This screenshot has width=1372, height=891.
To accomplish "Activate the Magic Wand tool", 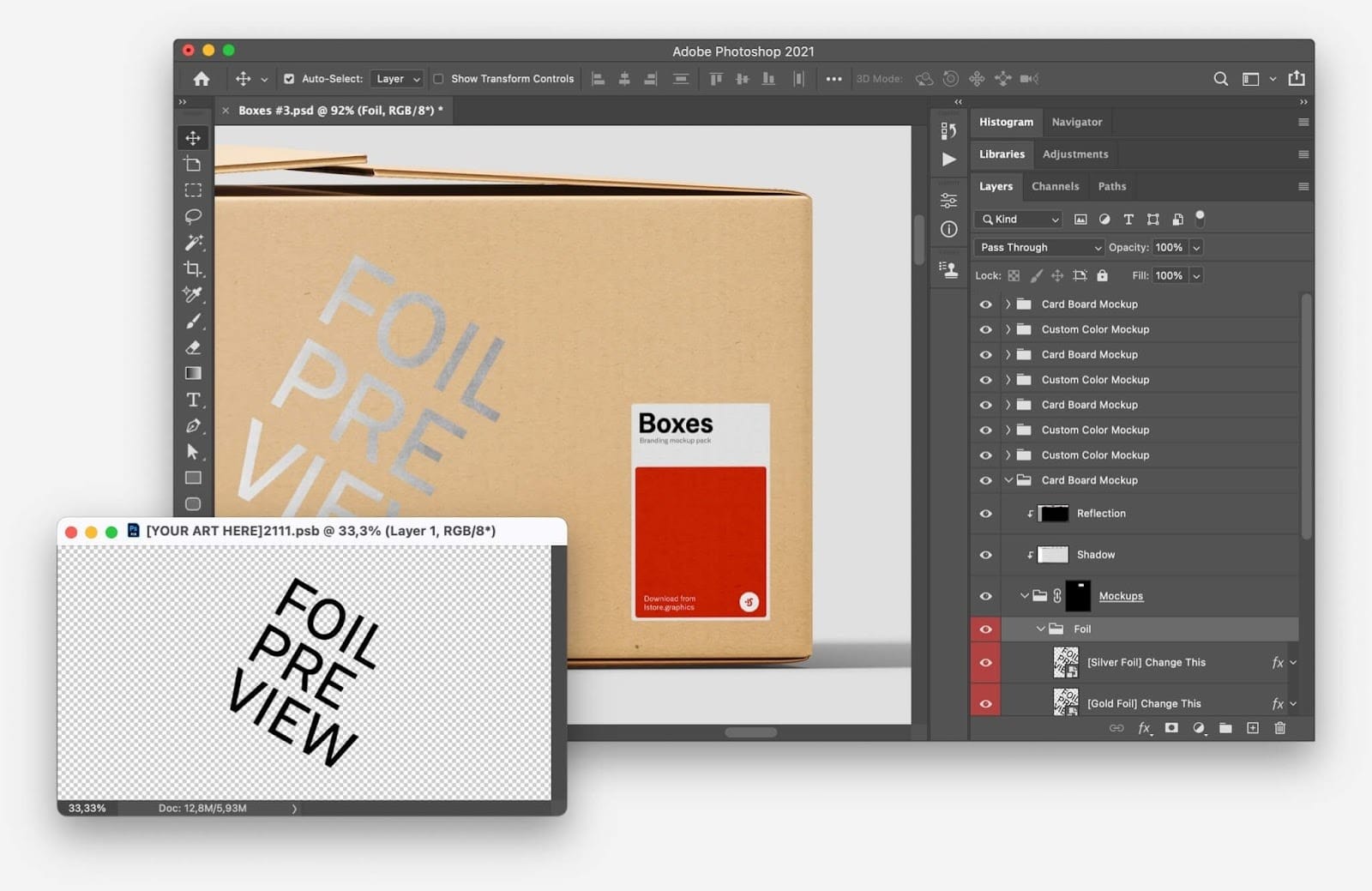I will [193, 243].
